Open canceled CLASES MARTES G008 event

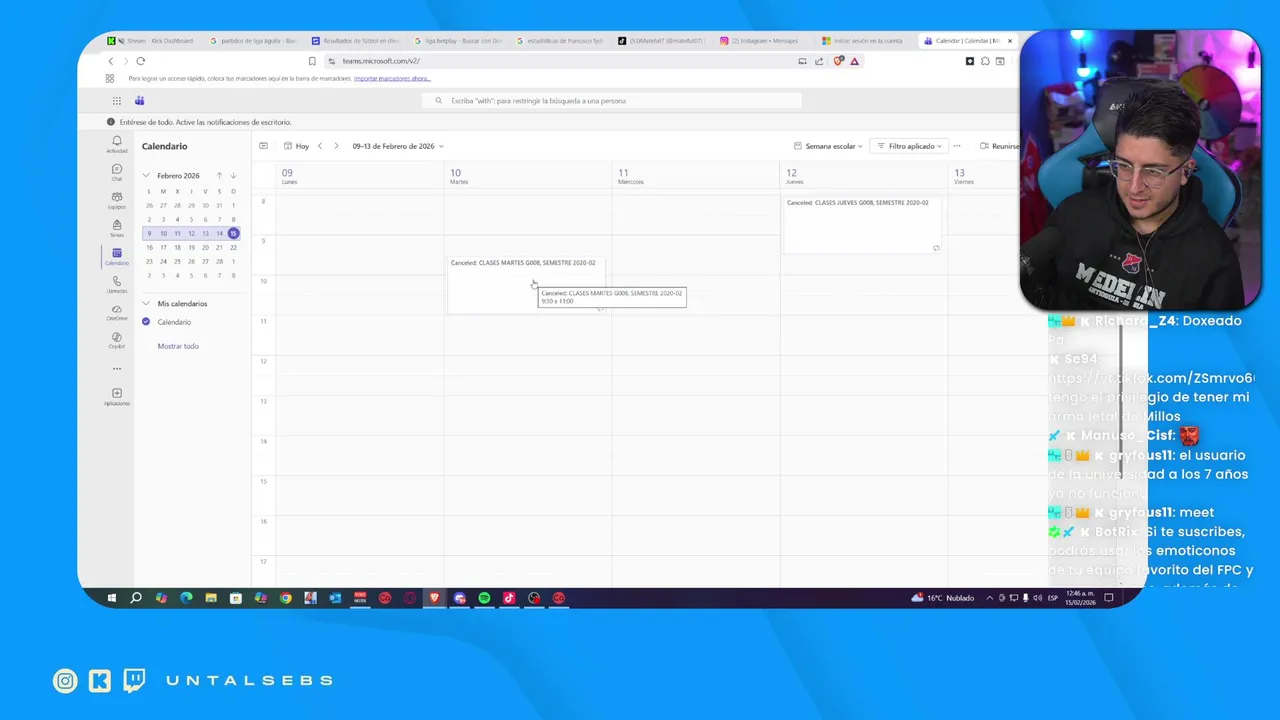[526, 284]
